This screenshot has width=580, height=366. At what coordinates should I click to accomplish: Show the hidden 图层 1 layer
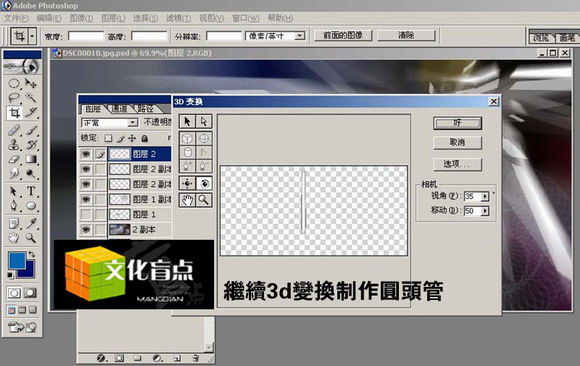click(x=86, y=214)
